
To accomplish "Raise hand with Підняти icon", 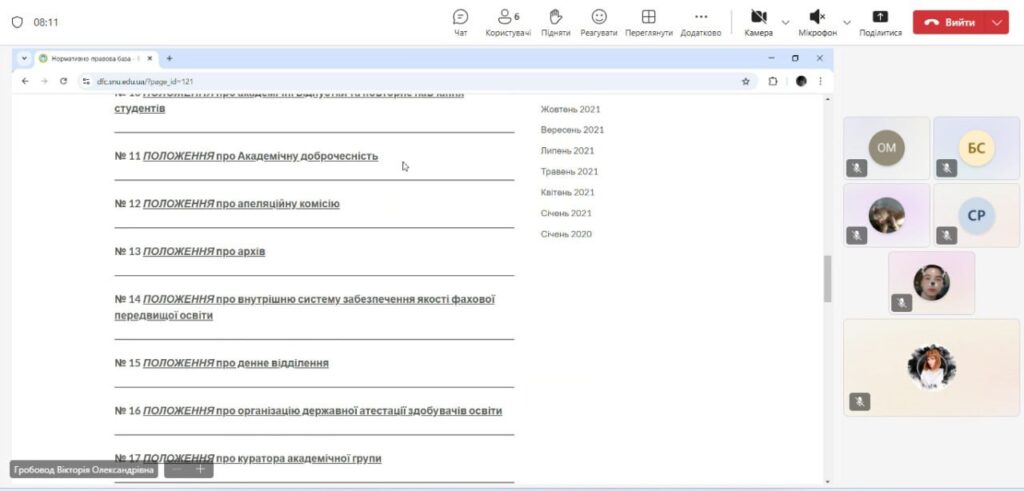I will point(556,17).
